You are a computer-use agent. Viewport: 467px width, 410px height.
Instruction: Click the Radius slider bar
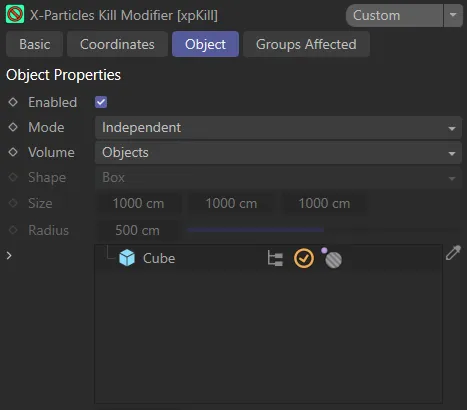tap(324, 230)
